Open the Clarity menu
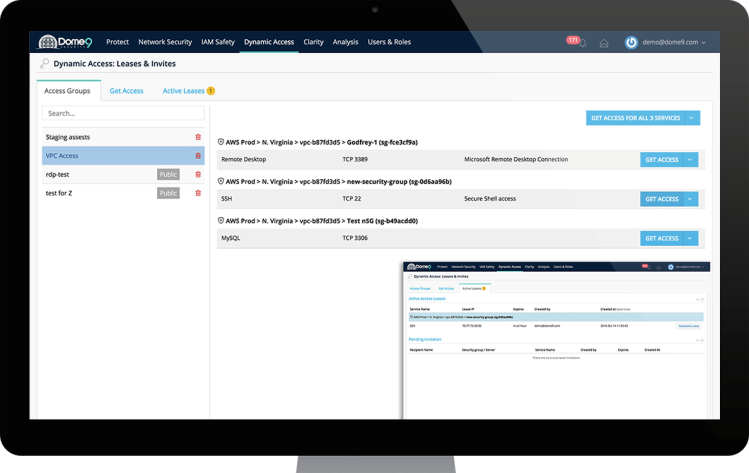The image size is (749, 473). (x=313, y=42)
